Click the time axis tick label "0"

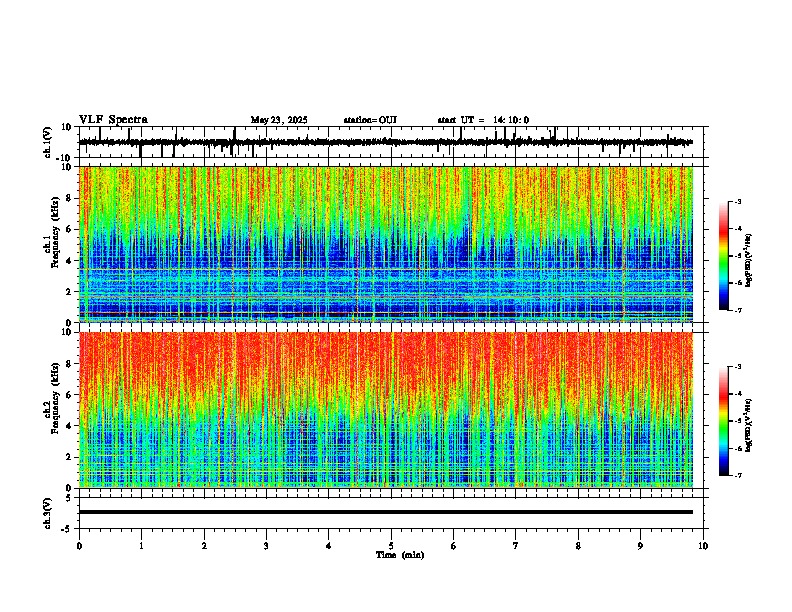(79, 546)
